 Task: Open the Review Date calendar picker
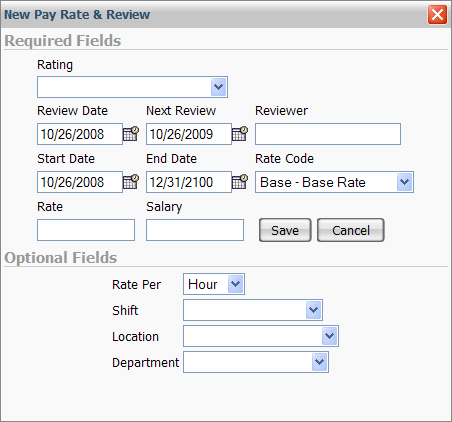pos(131,134)
